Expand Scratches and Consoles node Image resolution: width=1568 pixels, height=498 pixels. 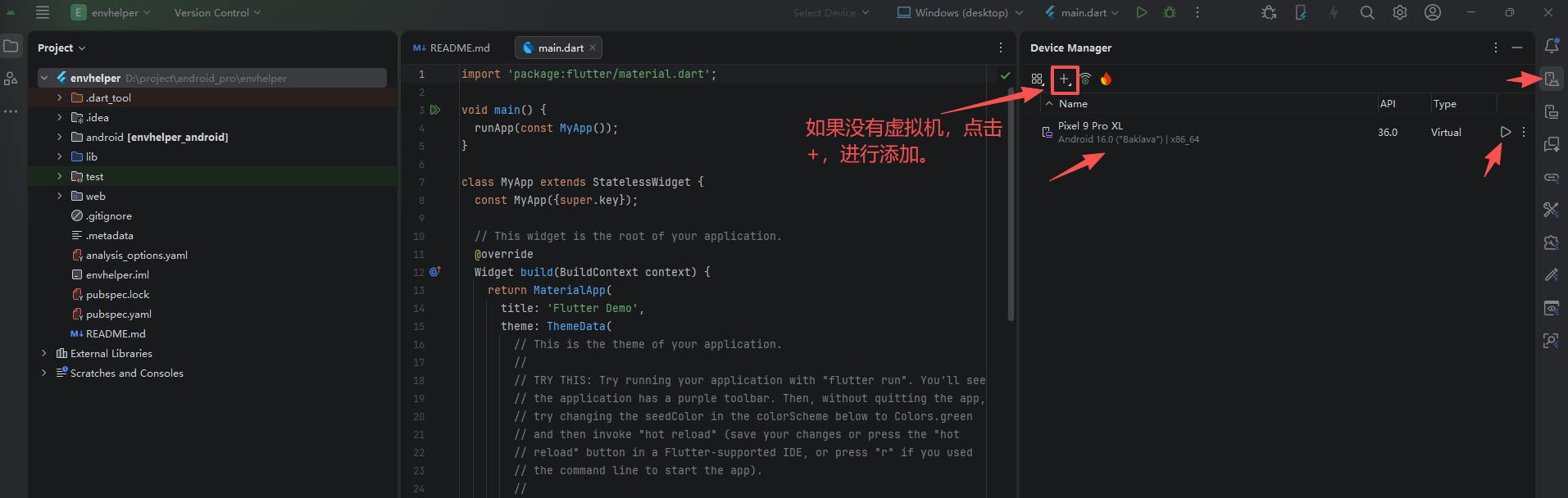click(x=44, y=373)
